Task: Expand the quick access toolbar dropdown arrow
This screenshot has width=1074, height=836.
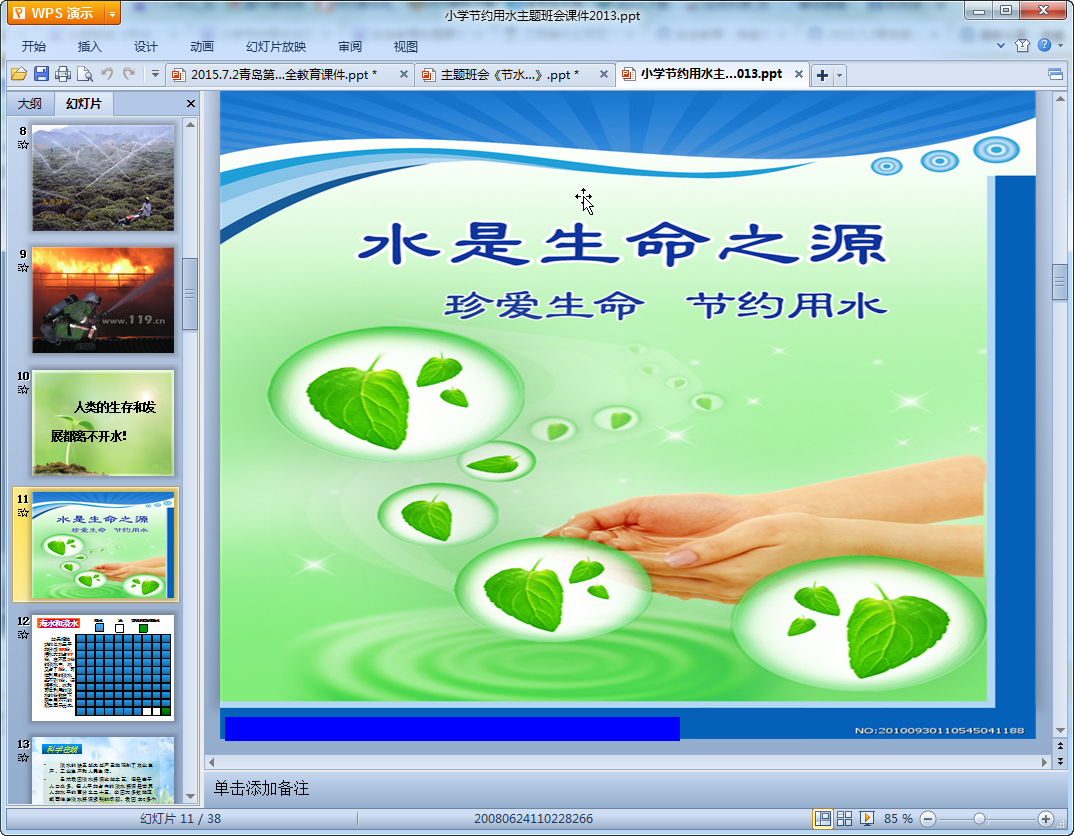Action: coord(155,74)
